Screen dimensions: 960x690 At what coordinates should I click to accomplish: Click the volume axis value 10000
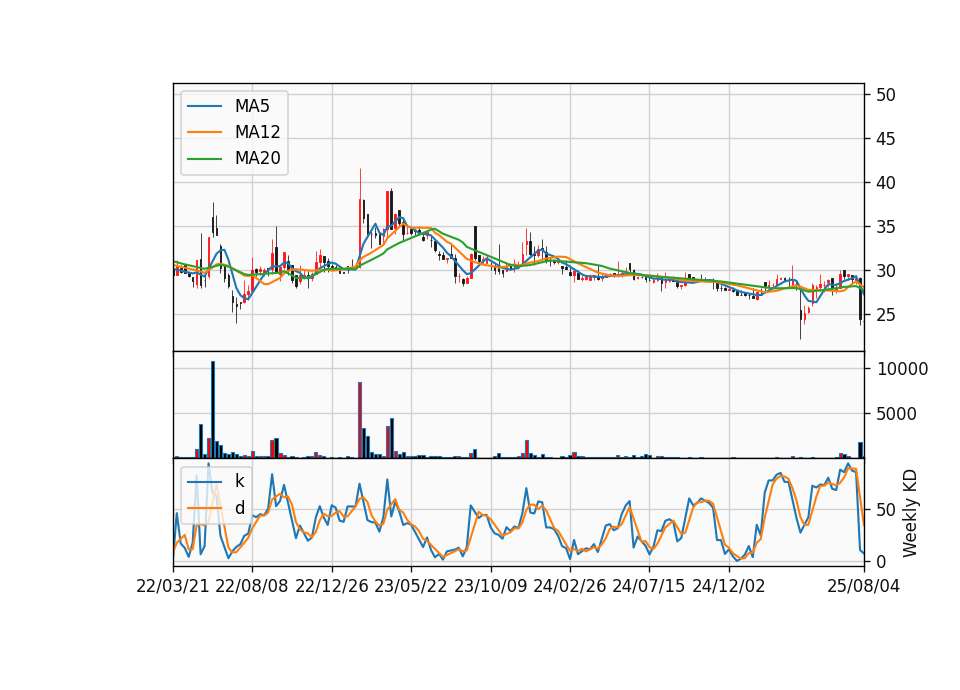(902, 369)
